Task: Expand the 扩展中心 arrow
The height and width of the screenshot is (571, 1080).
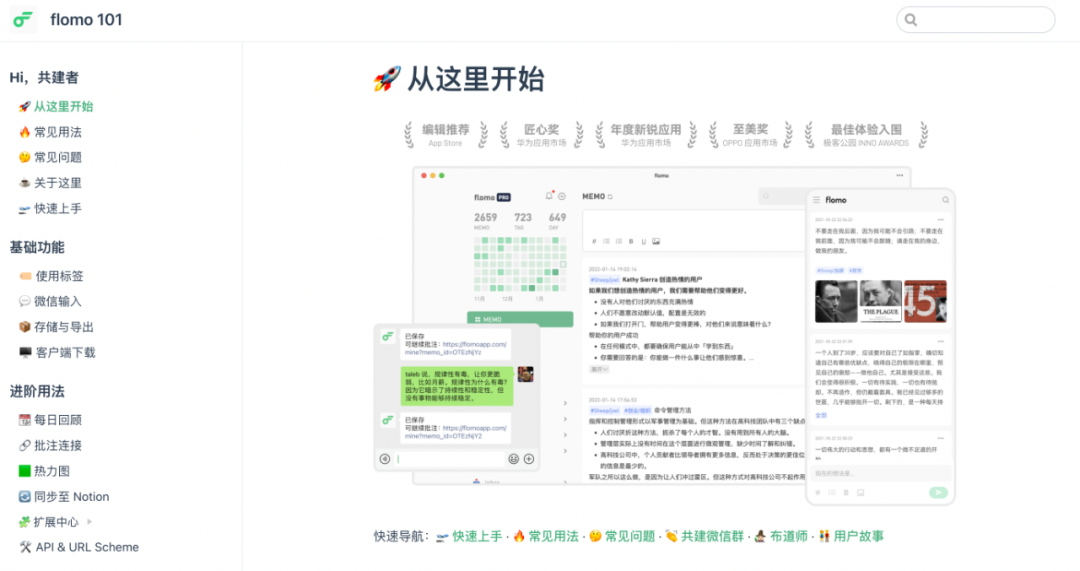Action: pos(90,522)
